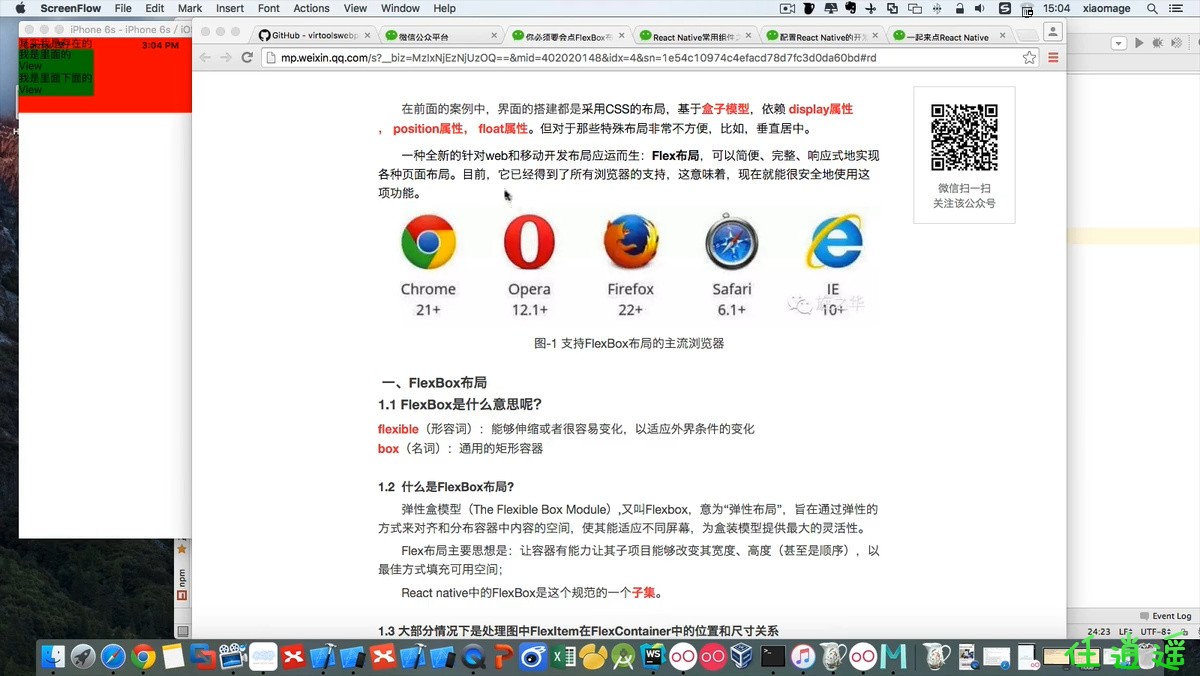The image size is (1200, 676).
Task: Close the React Native常用组件 tab
Action: coord(748,36)
